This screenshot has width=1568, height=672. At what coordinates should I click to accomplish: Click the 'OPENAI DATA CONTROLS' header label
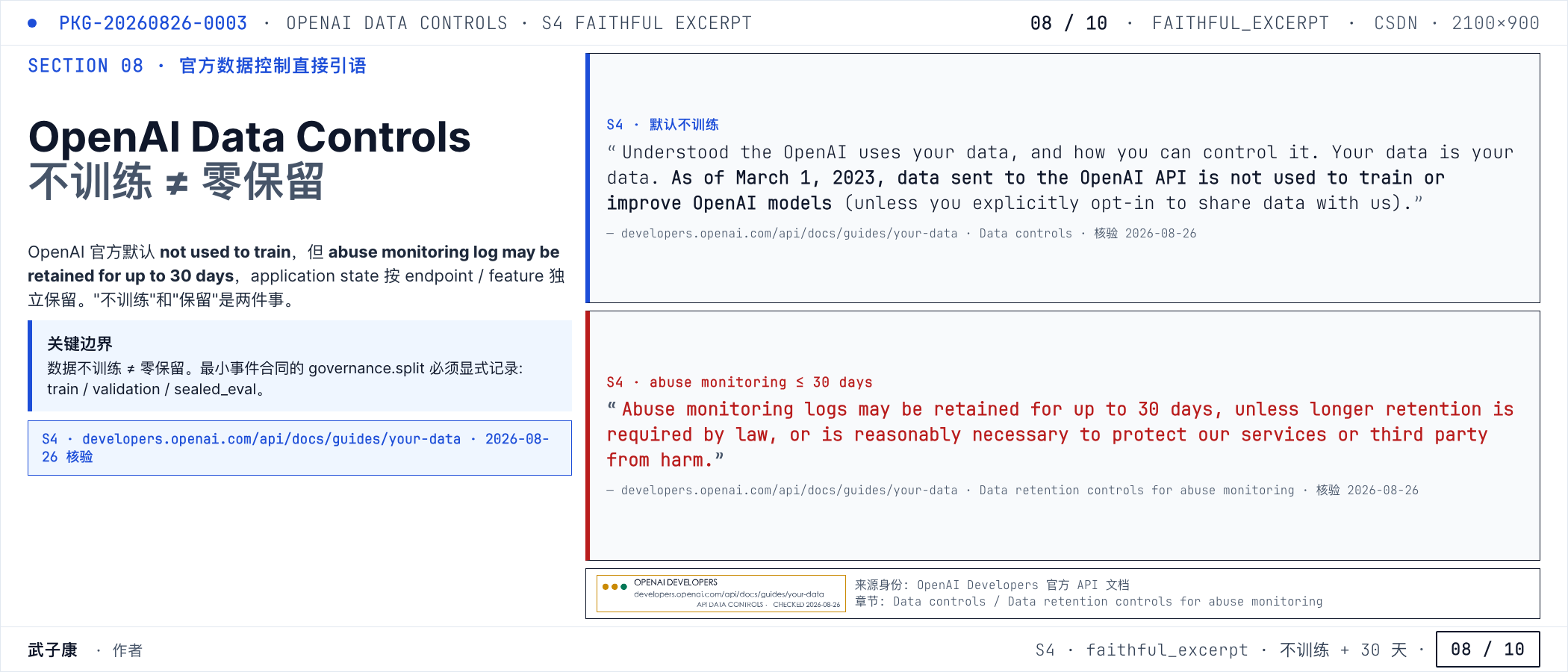397,23
